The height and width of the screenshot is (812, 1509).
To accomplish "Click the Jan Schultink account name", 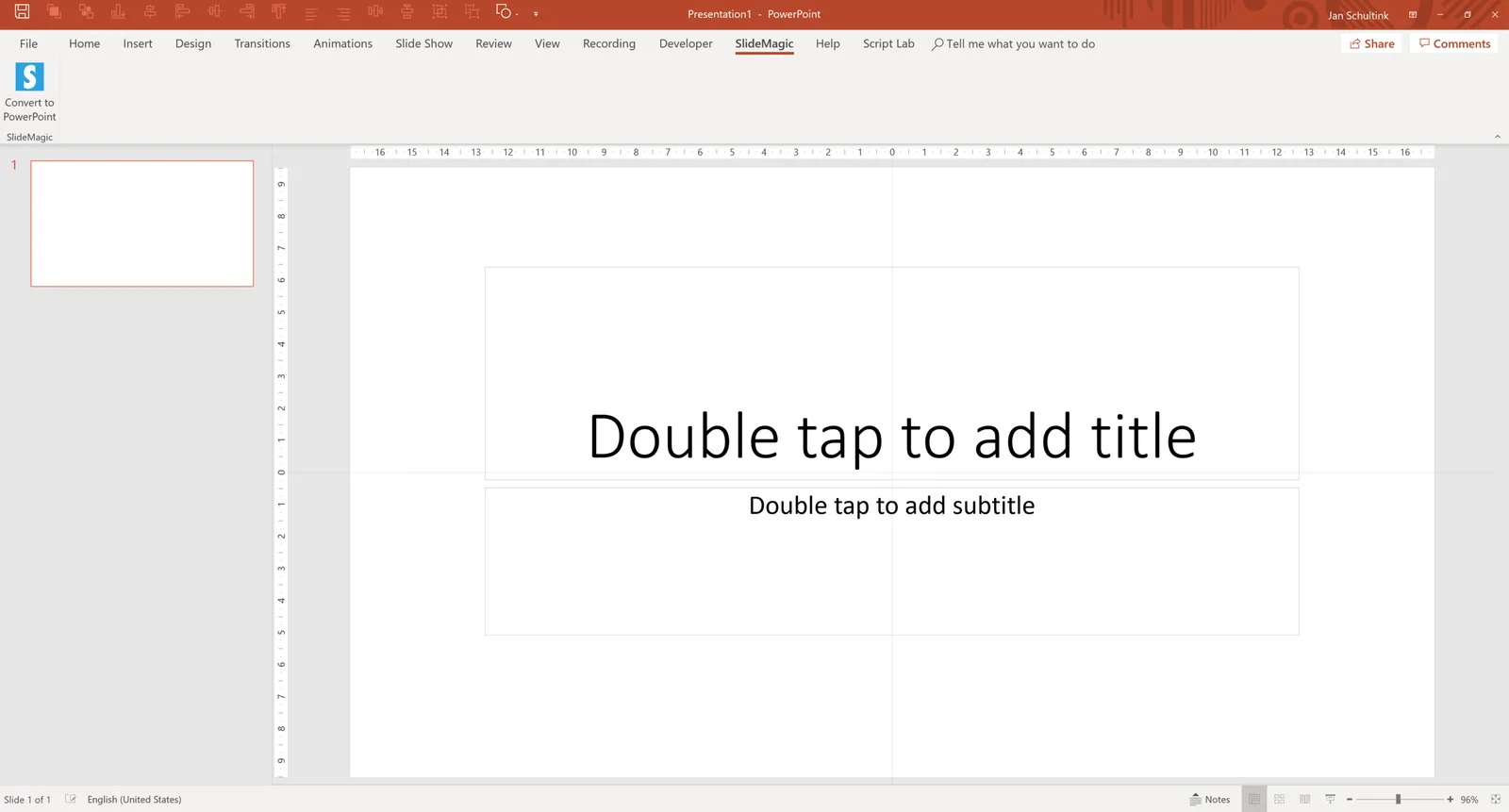I will coord(1358,15).
